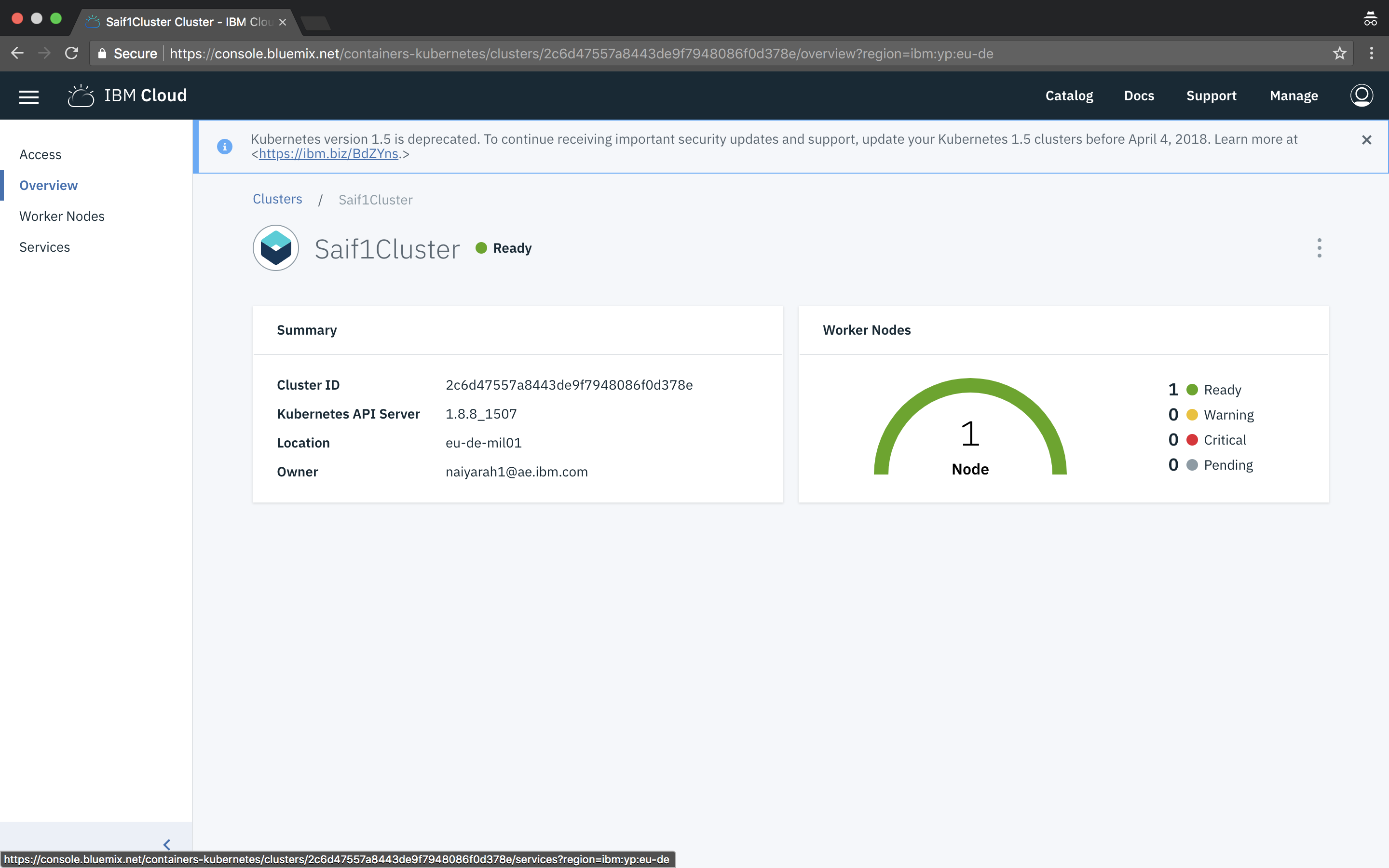Go back to the previous page

tap(17, 54)
